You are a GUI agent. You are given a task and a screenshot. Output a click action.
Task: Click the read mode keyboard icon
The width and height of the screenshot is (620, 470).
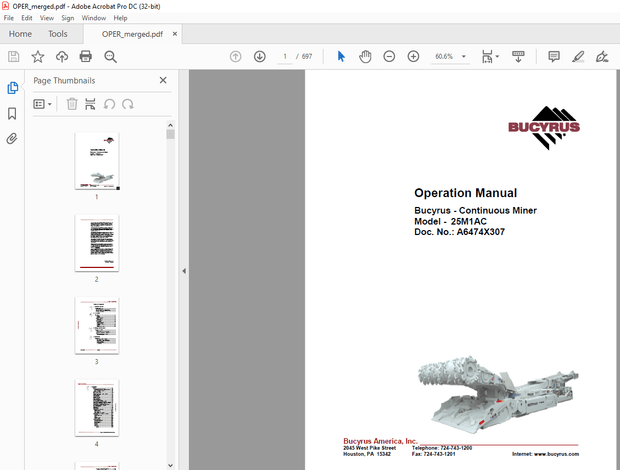(518, 57)
